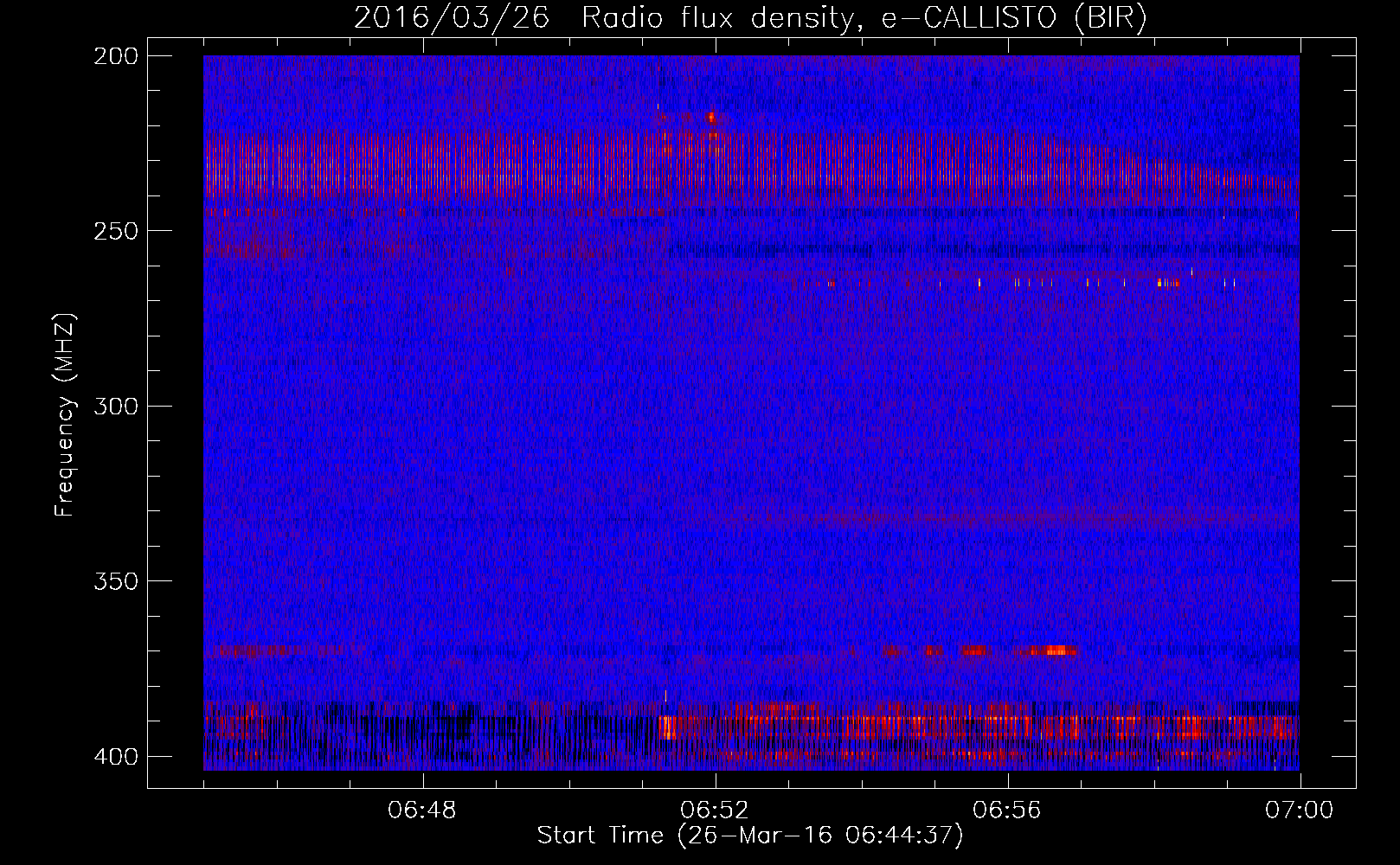
Task: Click the 06:56 time tick label
Action: [1007, 811]
